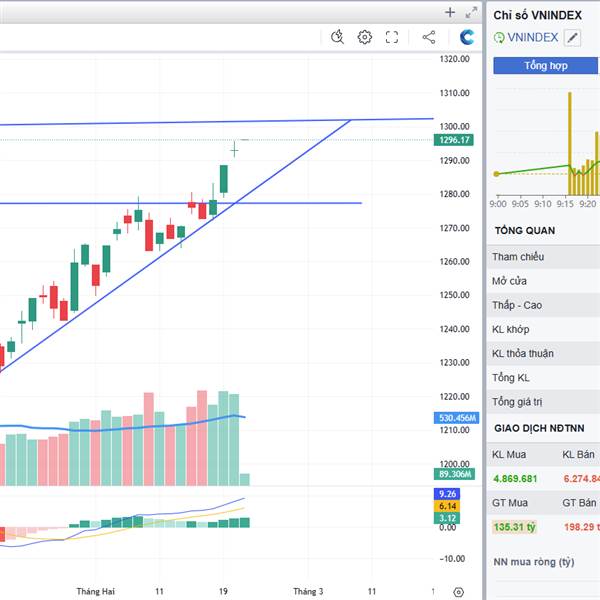Click the Thấp - Cao row
The width and height of the screenshot is (600, 600).
point(543,305)
